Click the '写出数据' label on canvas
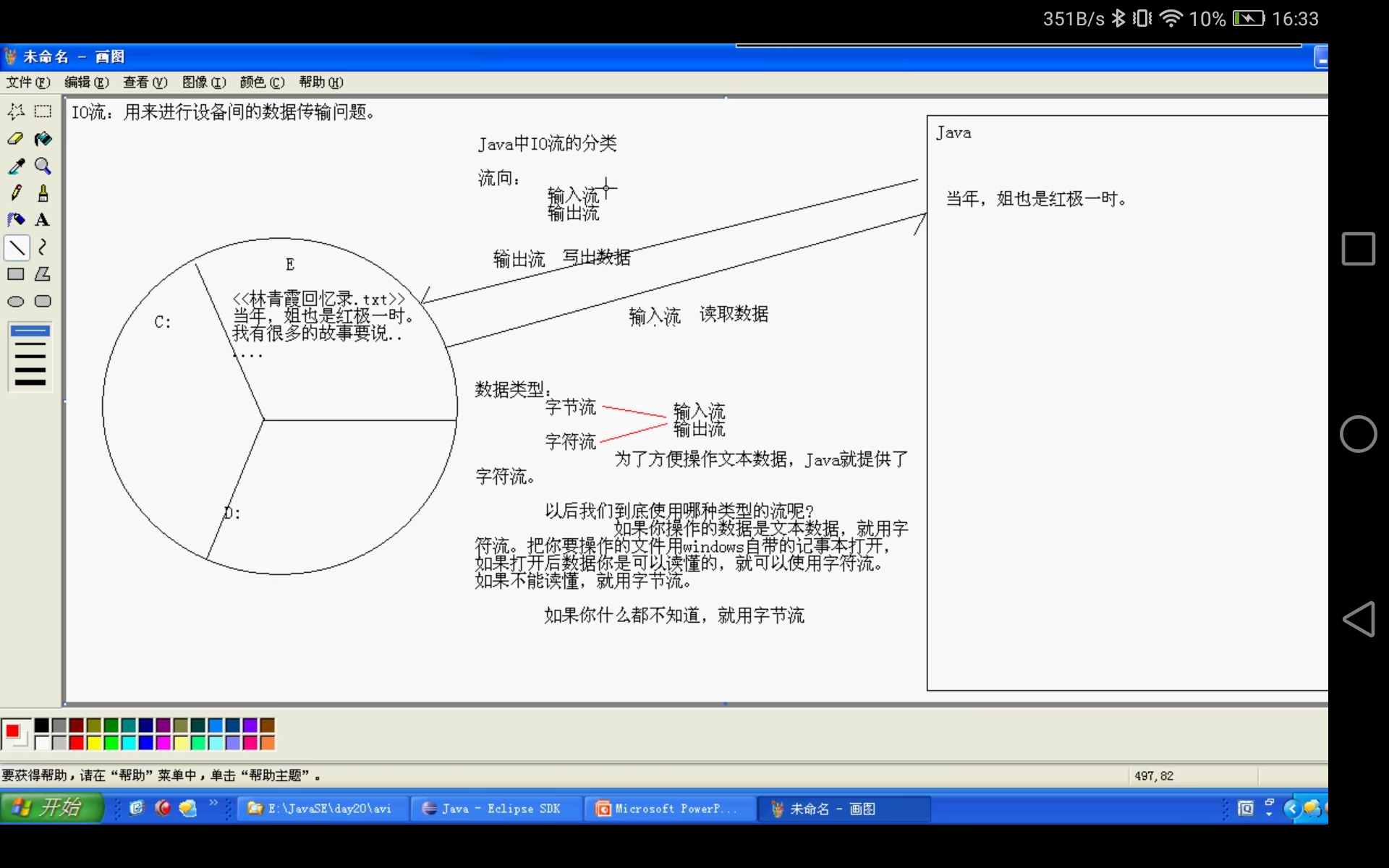This screenshot has width=1389, height=868. coord(597,257)
